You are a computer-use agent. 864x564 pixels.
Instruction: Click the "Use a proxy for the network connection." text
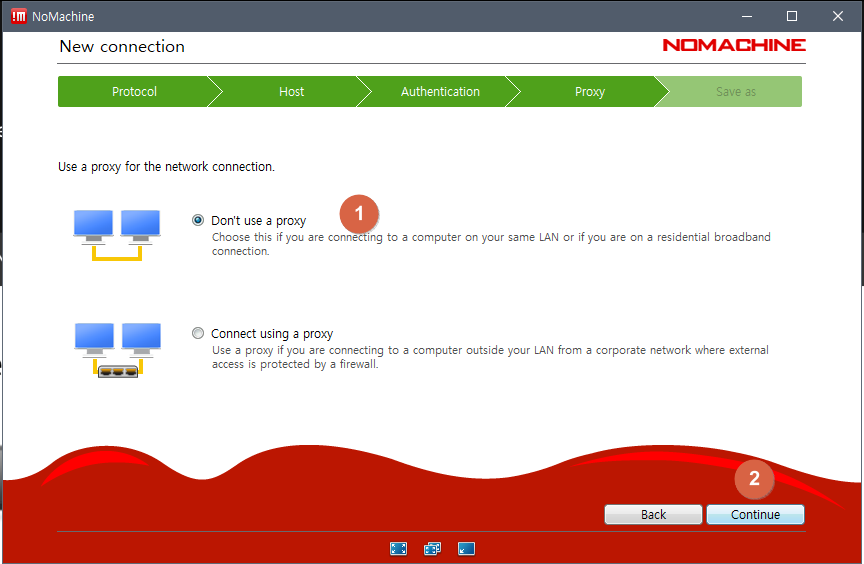pos(166,167)
